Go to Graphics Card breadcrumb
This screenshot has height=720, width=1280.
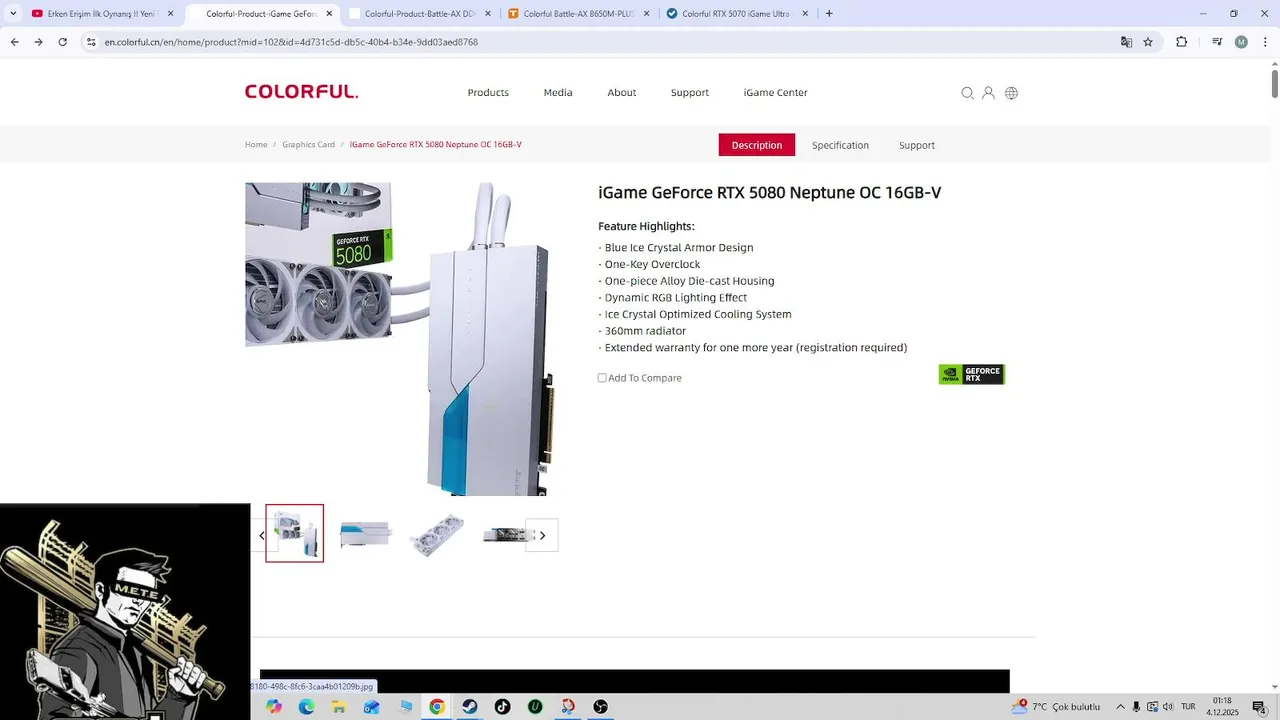pyautogui.click(x=308, y=144)
